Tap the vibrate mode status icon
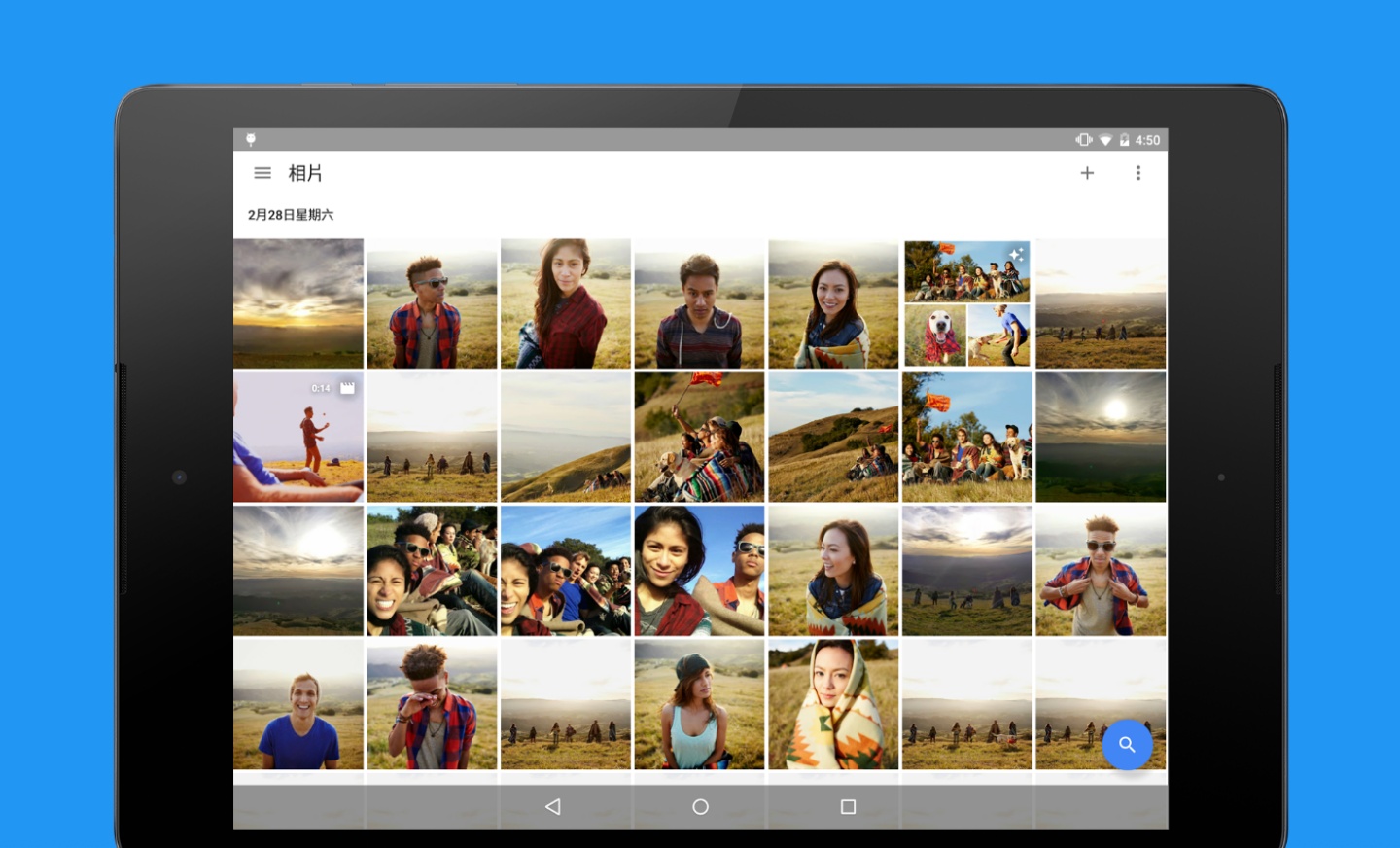The image size is (1400, 848). pyautogui.click(x=1083, y=140)
